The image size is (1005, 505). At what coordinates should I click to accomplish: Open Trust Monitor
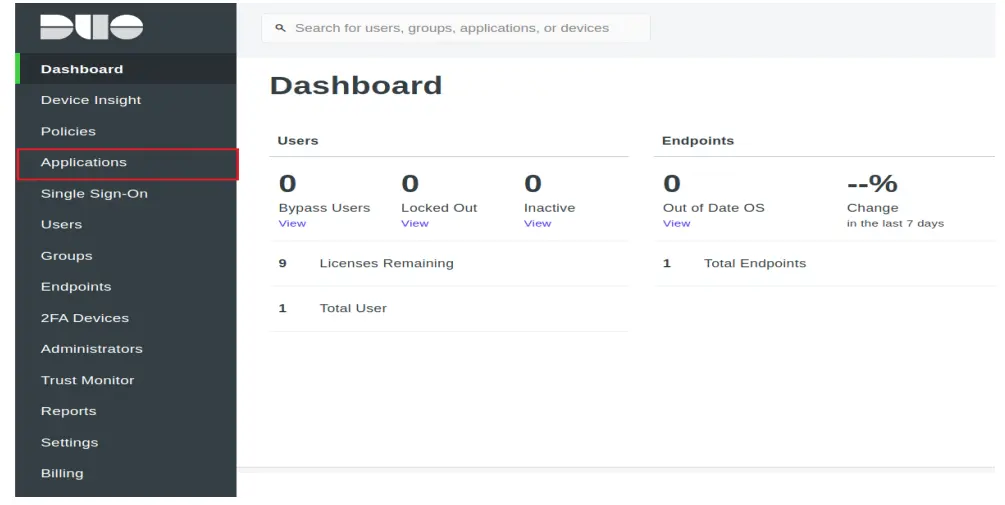(x=126, y=380)
